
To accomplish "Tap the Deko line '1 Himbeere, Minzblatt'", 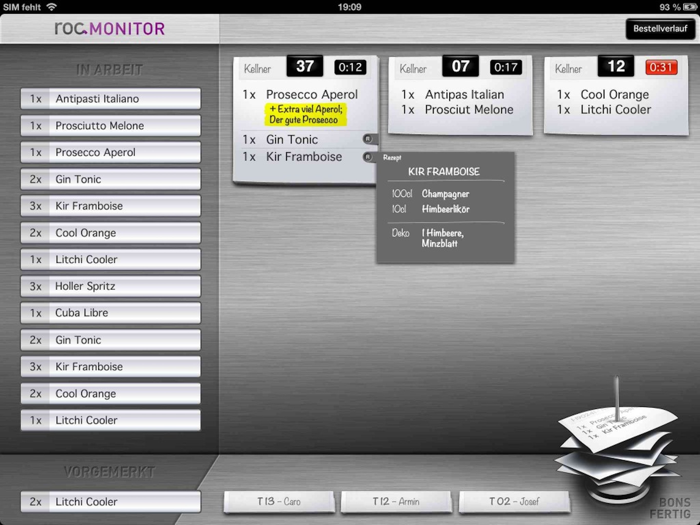I will [443, 238].
